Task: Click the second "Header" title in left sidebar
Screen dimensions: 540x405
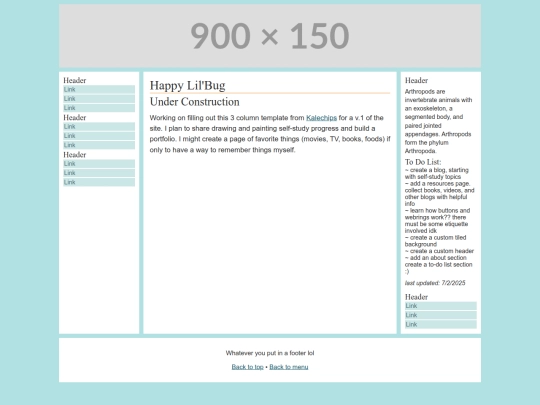Action: 75,118
